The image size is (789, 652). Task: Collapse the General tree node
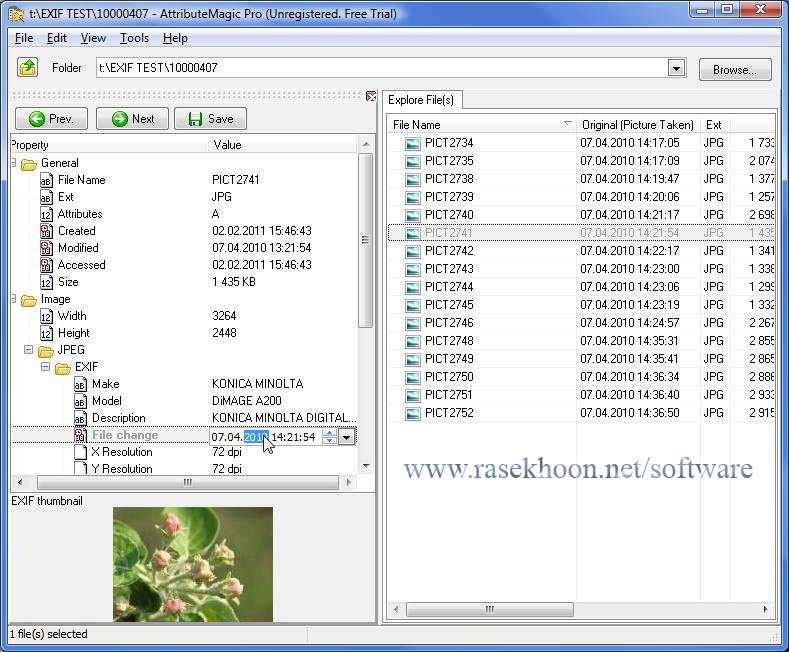click(14, 162)
